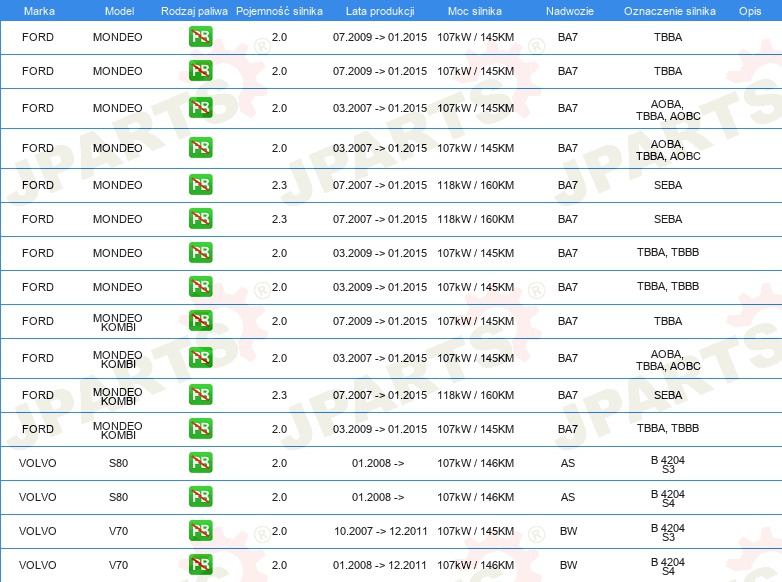Click fuel icon in Volvo S80 B 4204 S4 row
Screen dimensions: 782x582
click(200, 496)
